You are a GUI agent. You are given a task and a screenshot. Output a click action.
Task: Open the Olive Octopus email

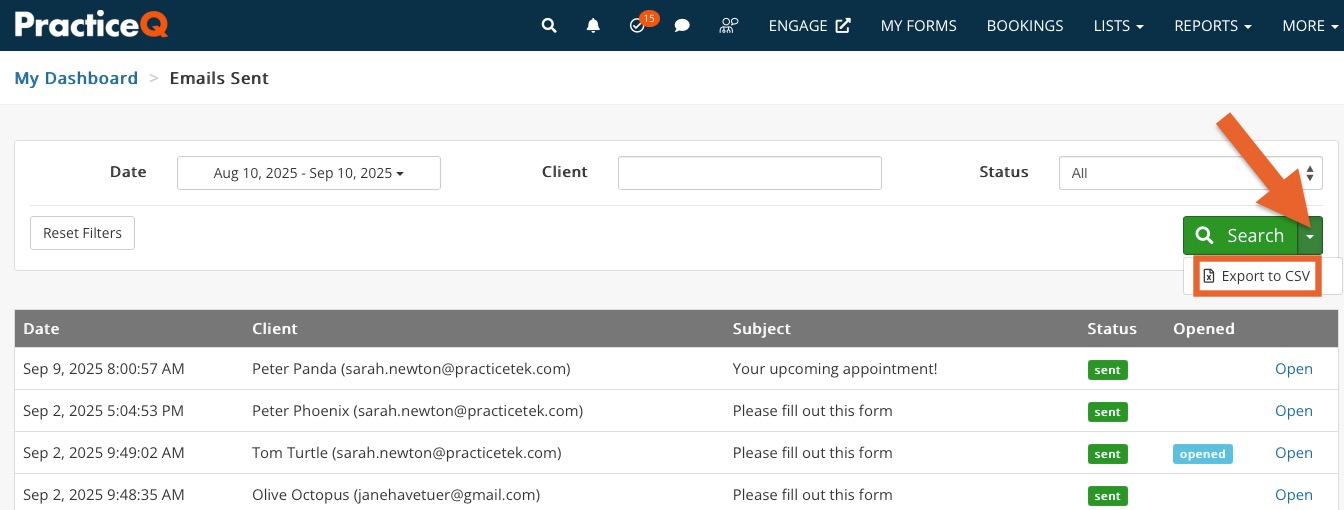point(1293,495)
